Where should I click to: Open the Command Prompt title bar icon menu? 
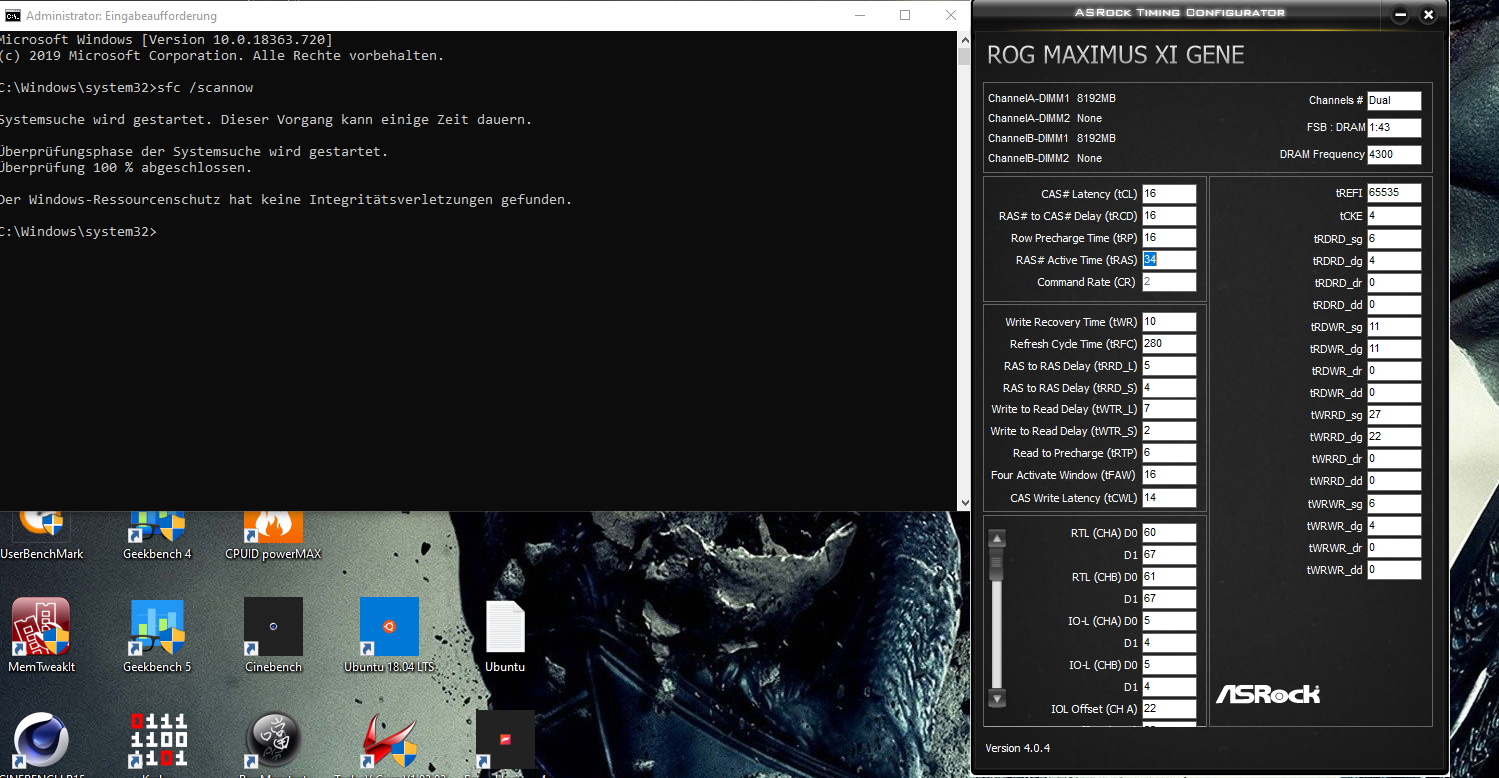pyautogui.click(x=11, y=16)
